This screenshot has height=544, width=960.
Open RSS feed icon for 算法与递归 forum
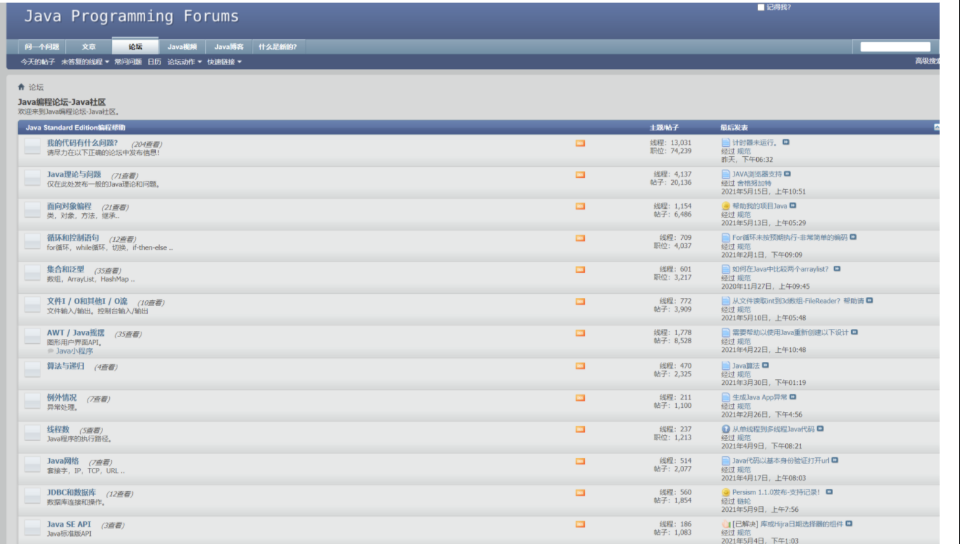coord(580,366)
